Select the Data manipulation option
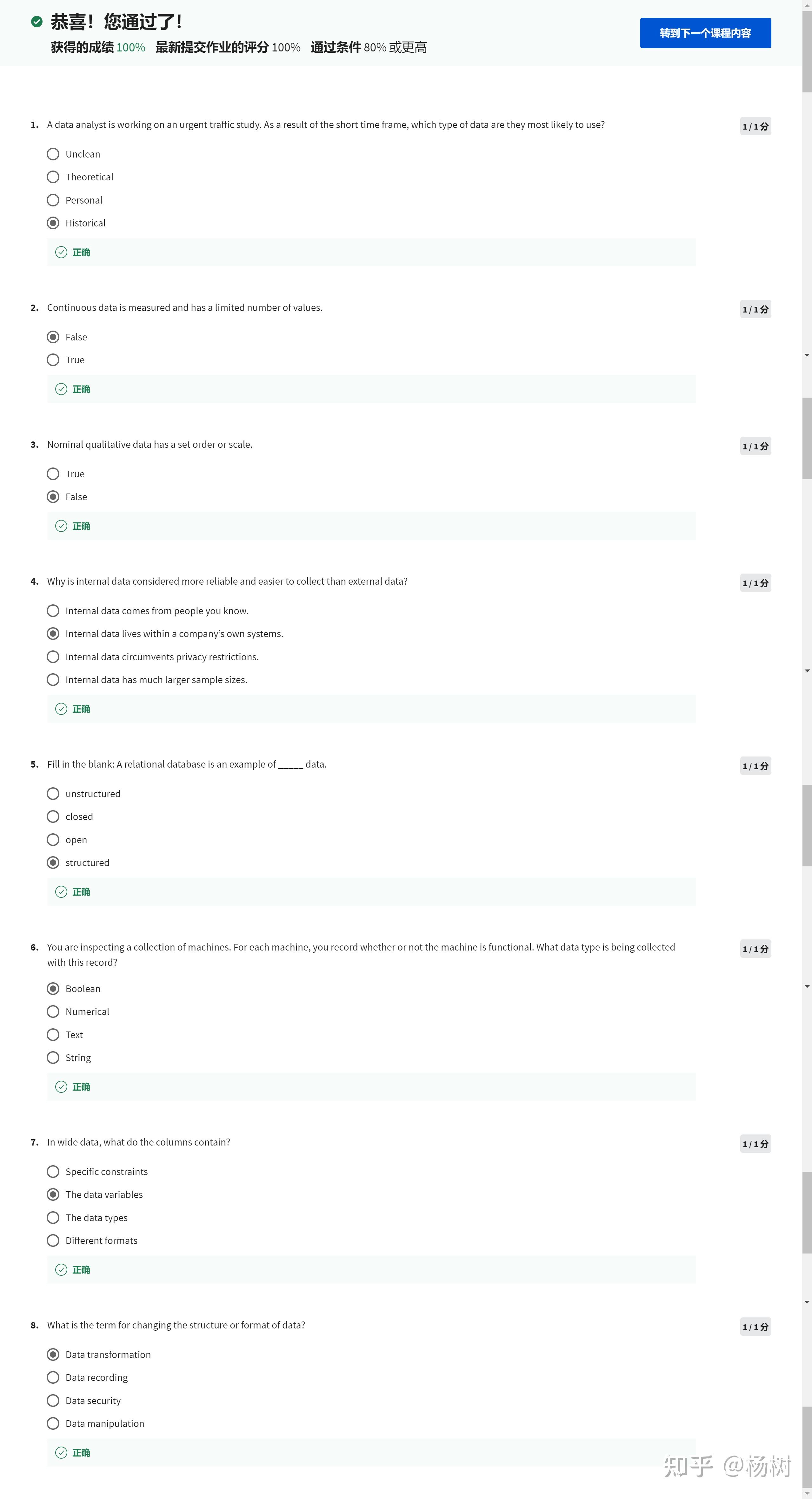This screenshot has width=812, height=1499. click(53, 1423)
